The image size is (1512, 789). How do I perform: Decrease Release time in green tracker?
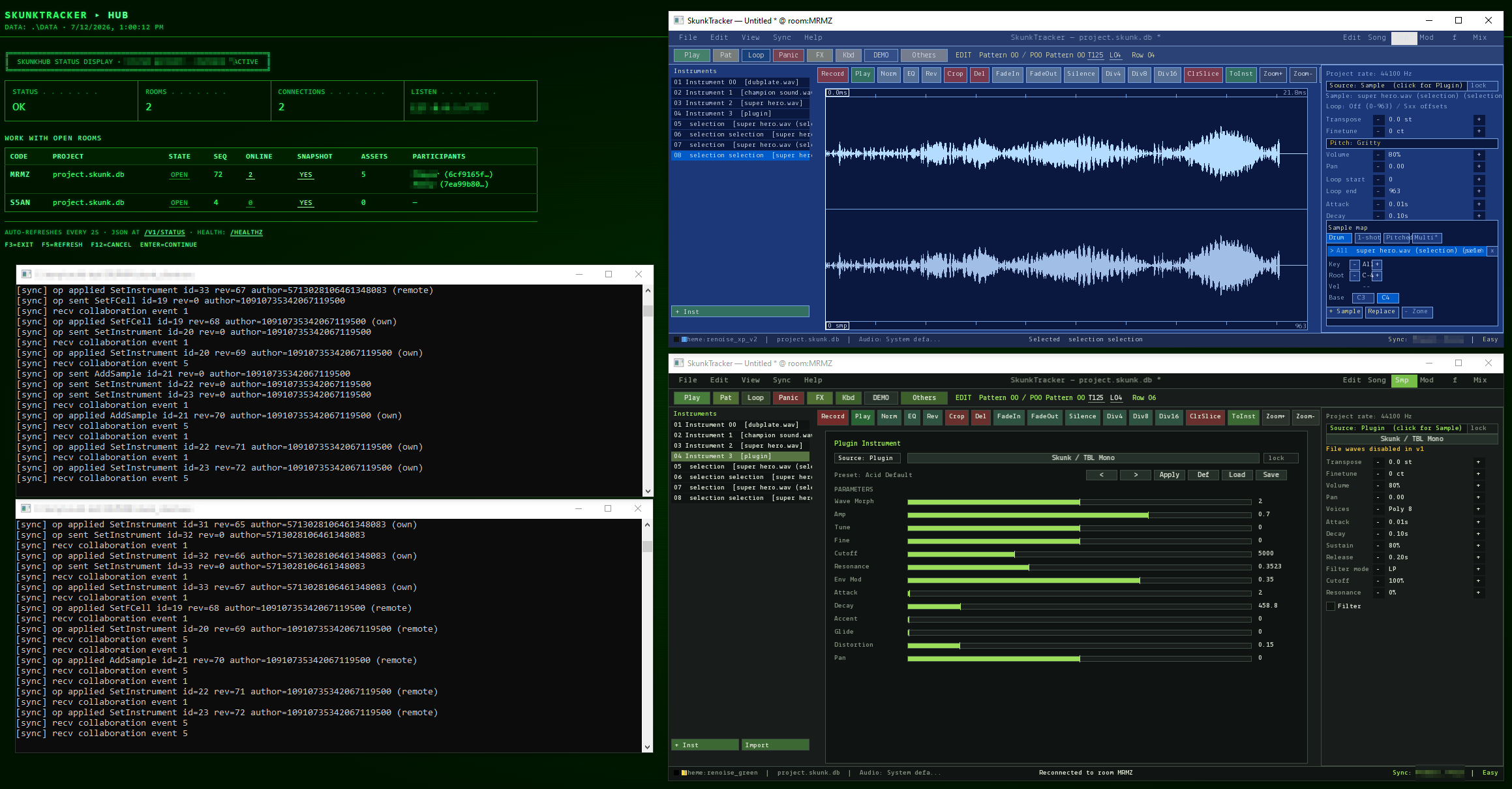[x=1378, y=557]
